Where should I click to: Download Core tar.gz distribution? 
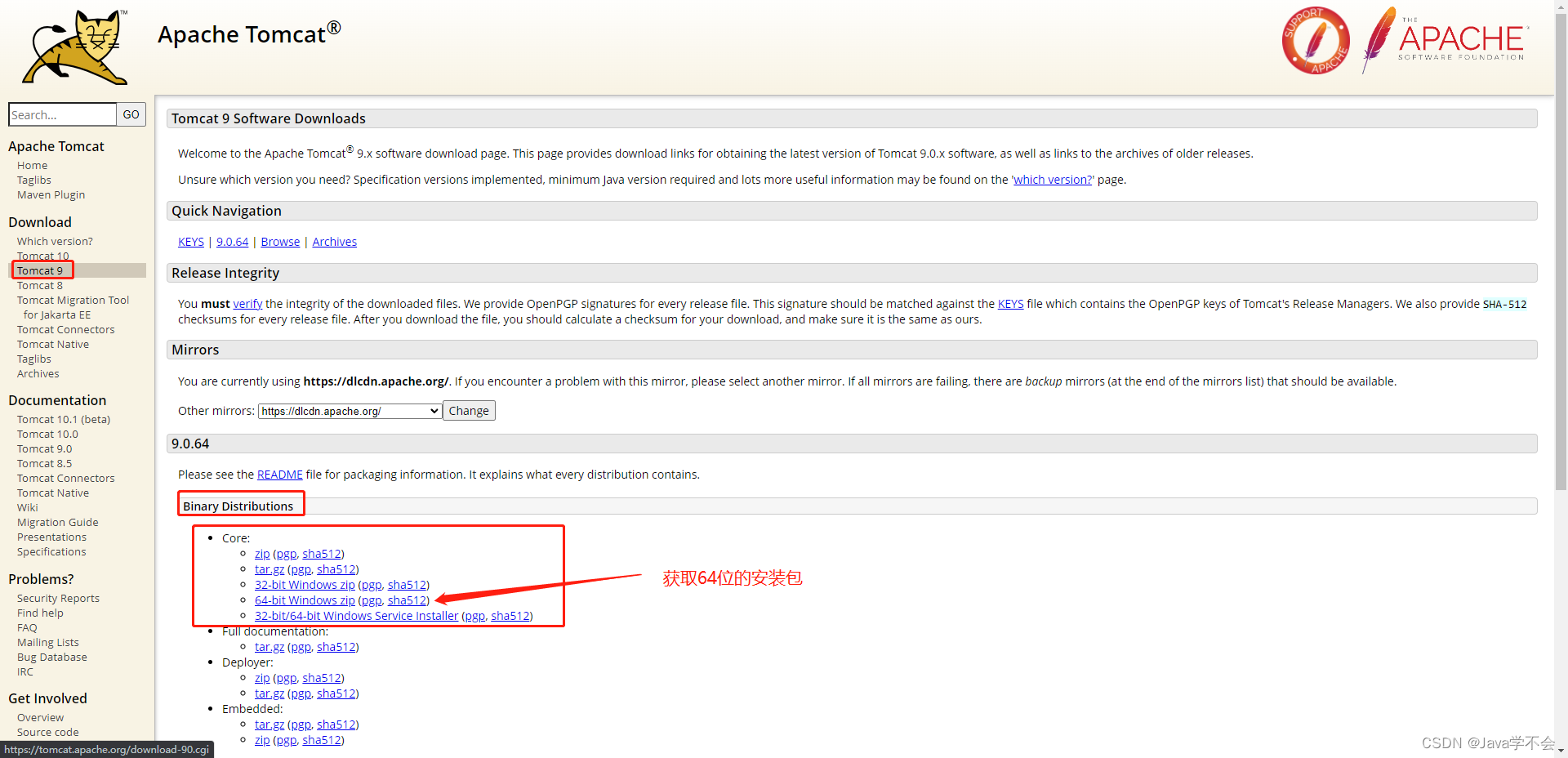tap(269, 569)
